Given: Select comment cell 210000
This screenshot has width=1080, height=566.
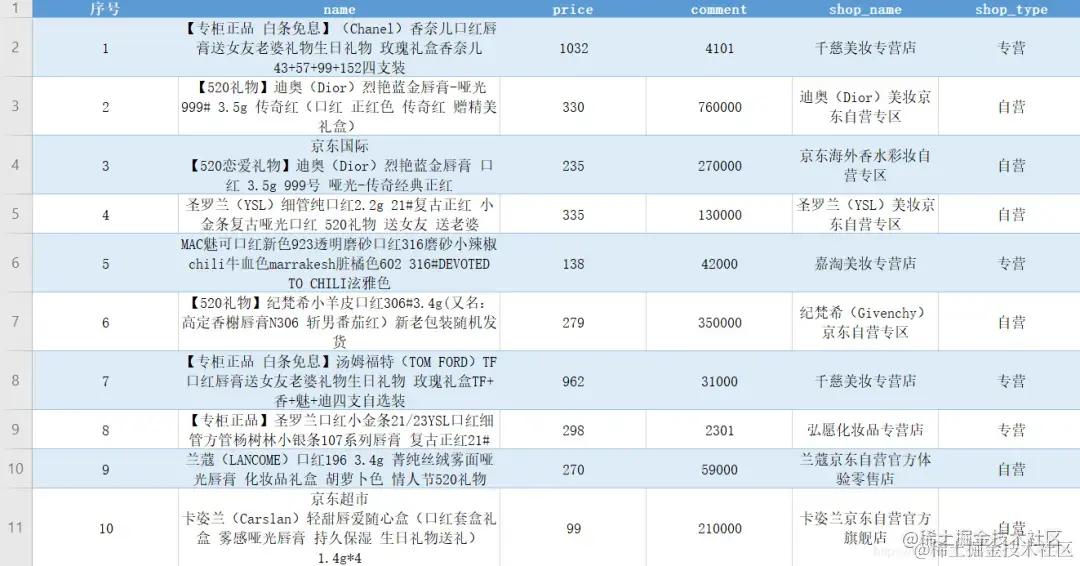Looking at the screenshot, I should (x=719, y=527).
